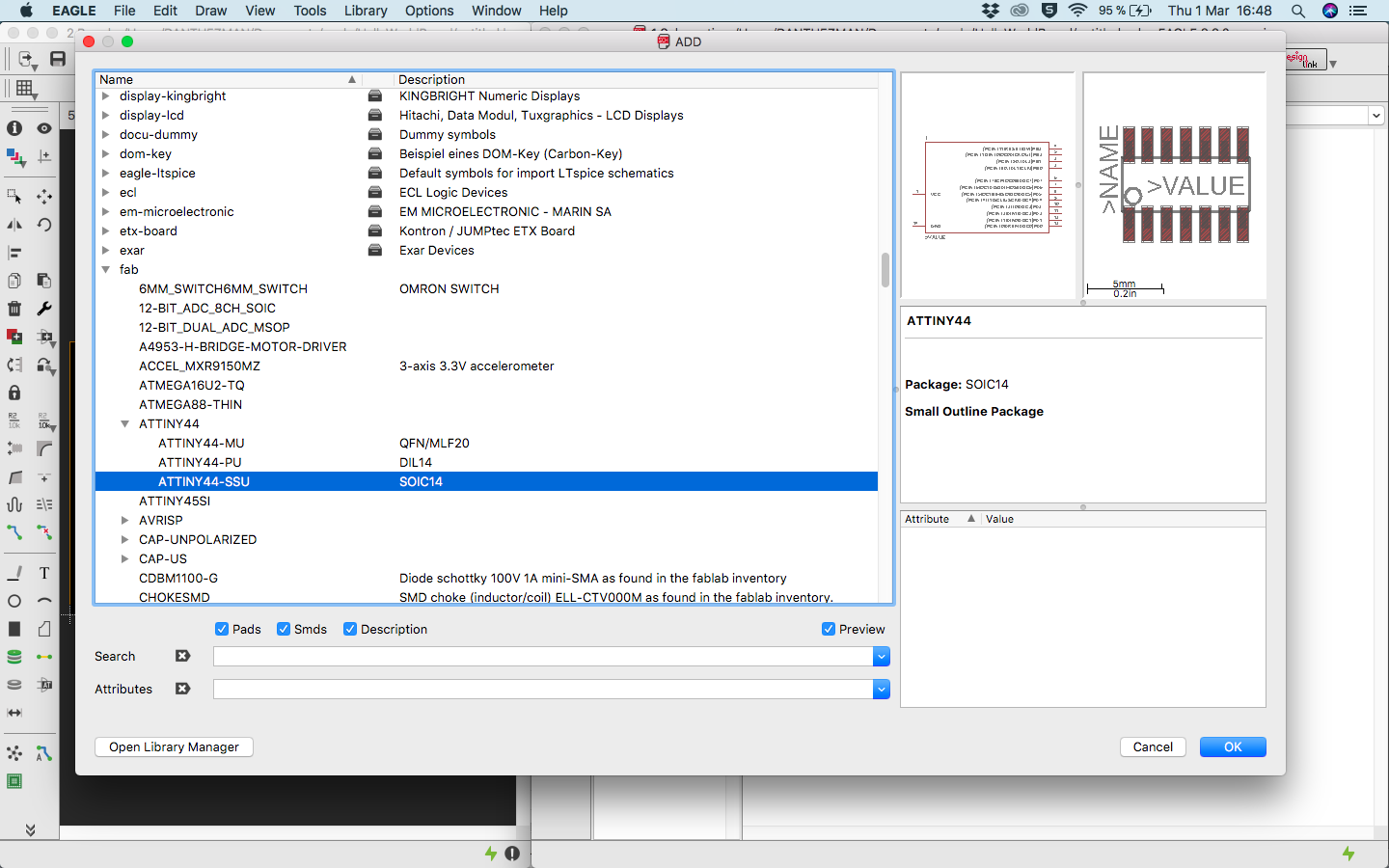The image size is (1389, 868).
Task: Open the Draw menu
Action: point(211,11)
